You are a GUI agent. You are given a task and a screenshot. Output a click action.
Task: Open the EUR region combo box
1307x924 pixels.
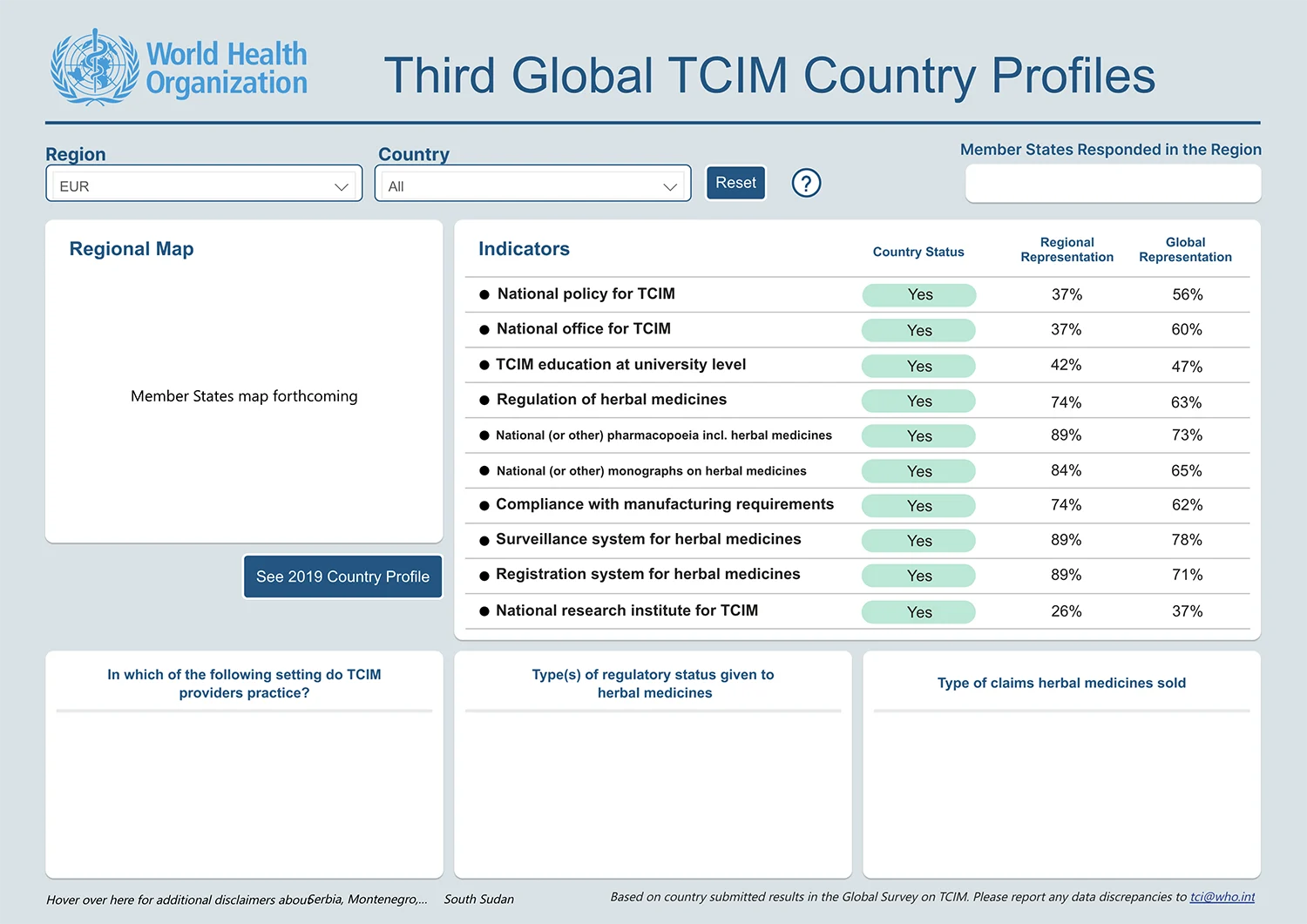(204, 184)
